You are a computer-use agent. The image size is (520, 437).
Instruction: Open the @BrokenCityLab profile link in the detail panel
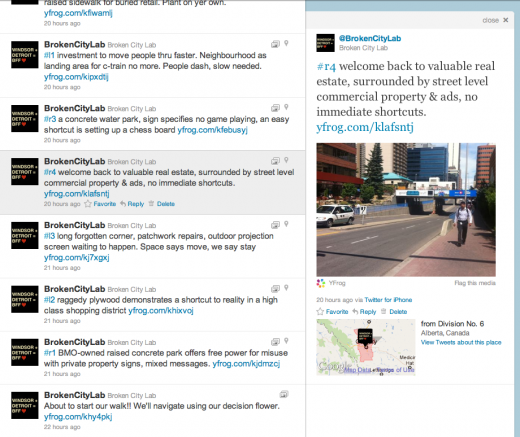pyautogui.click(x=370, y=38)
